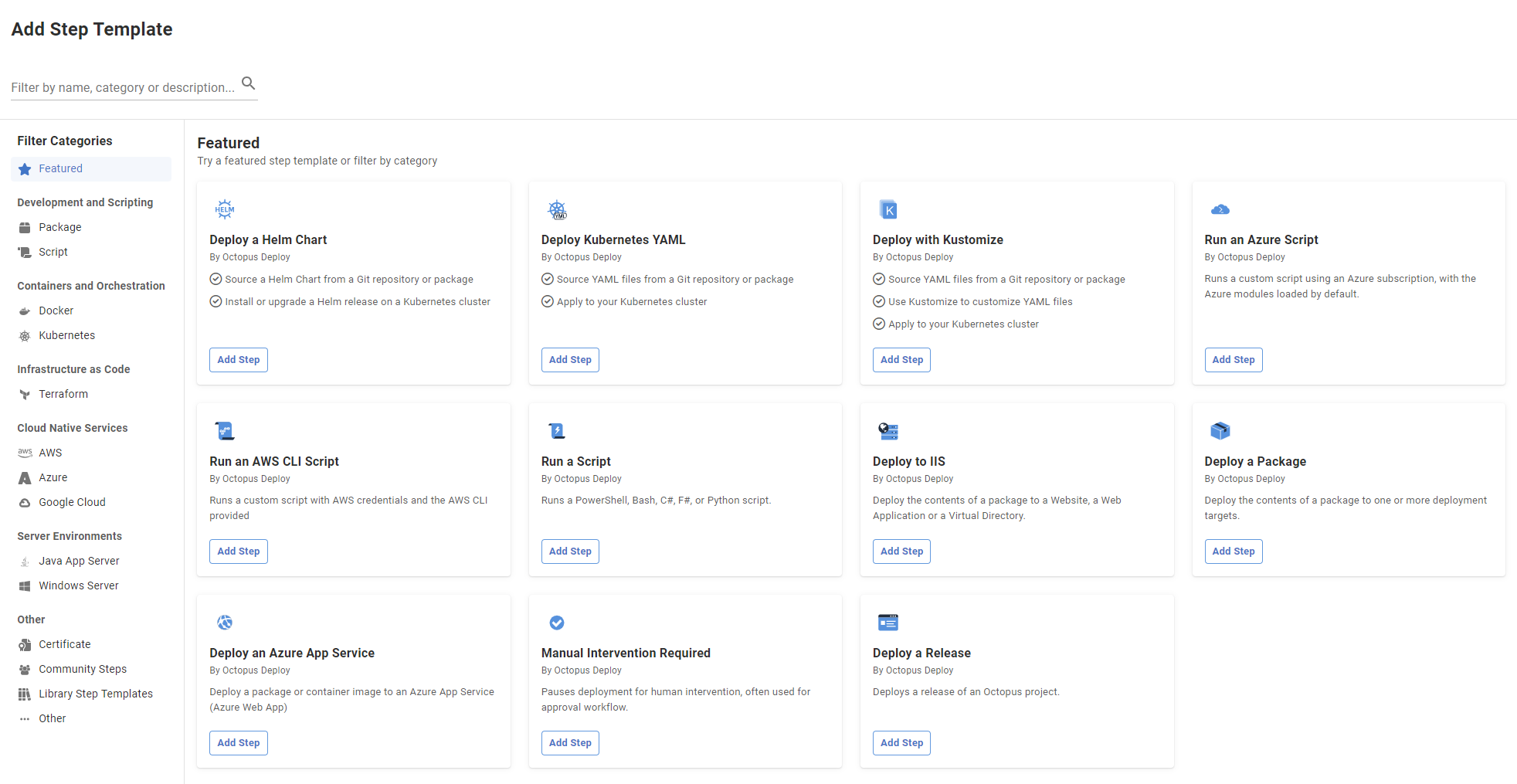Filter by Kubernetes category
The image size is (1517, 784).
[x=66, y=336]
